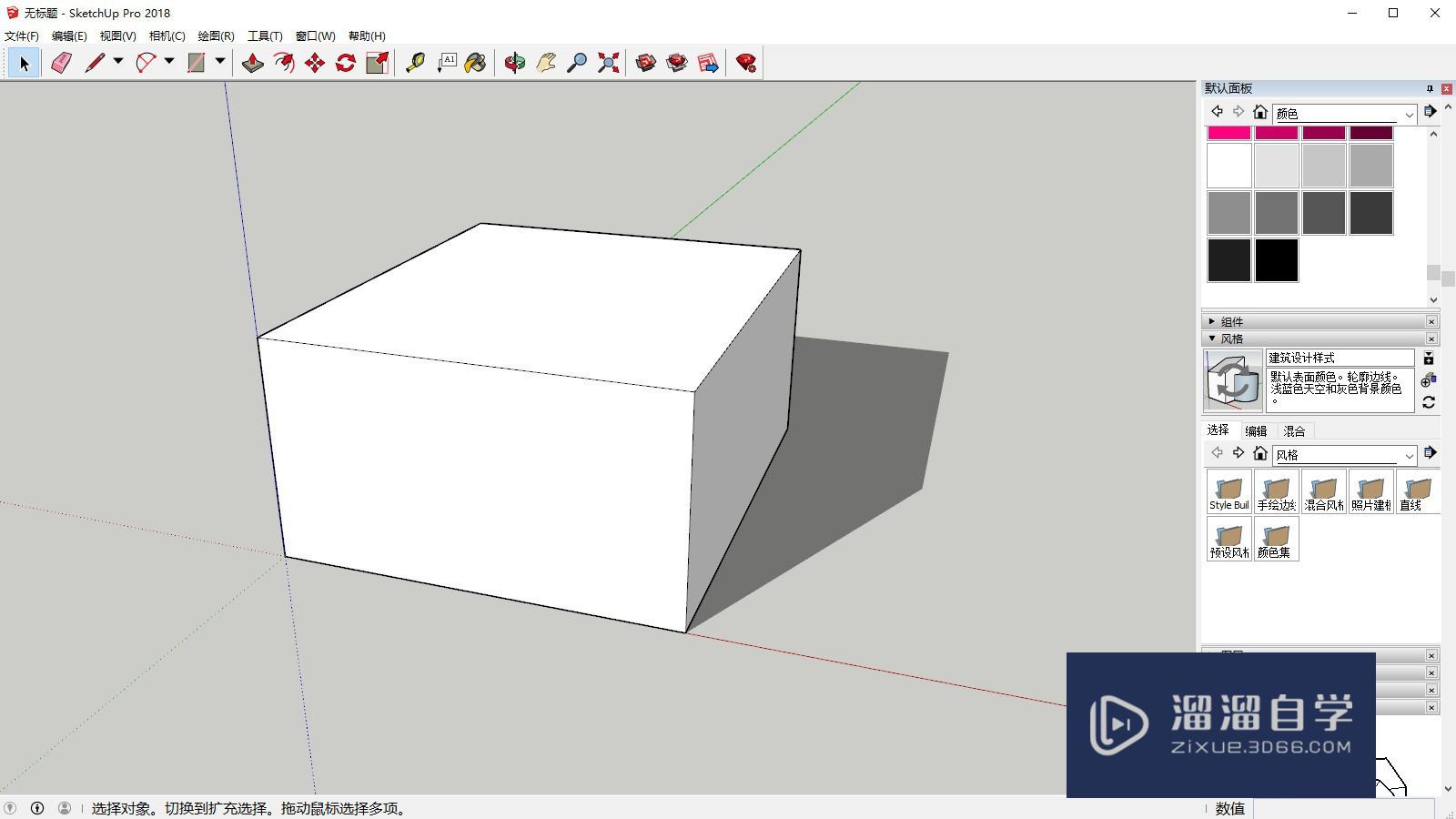
Task: Open materials panel details arrow menu
Action: pos(1430,111)
